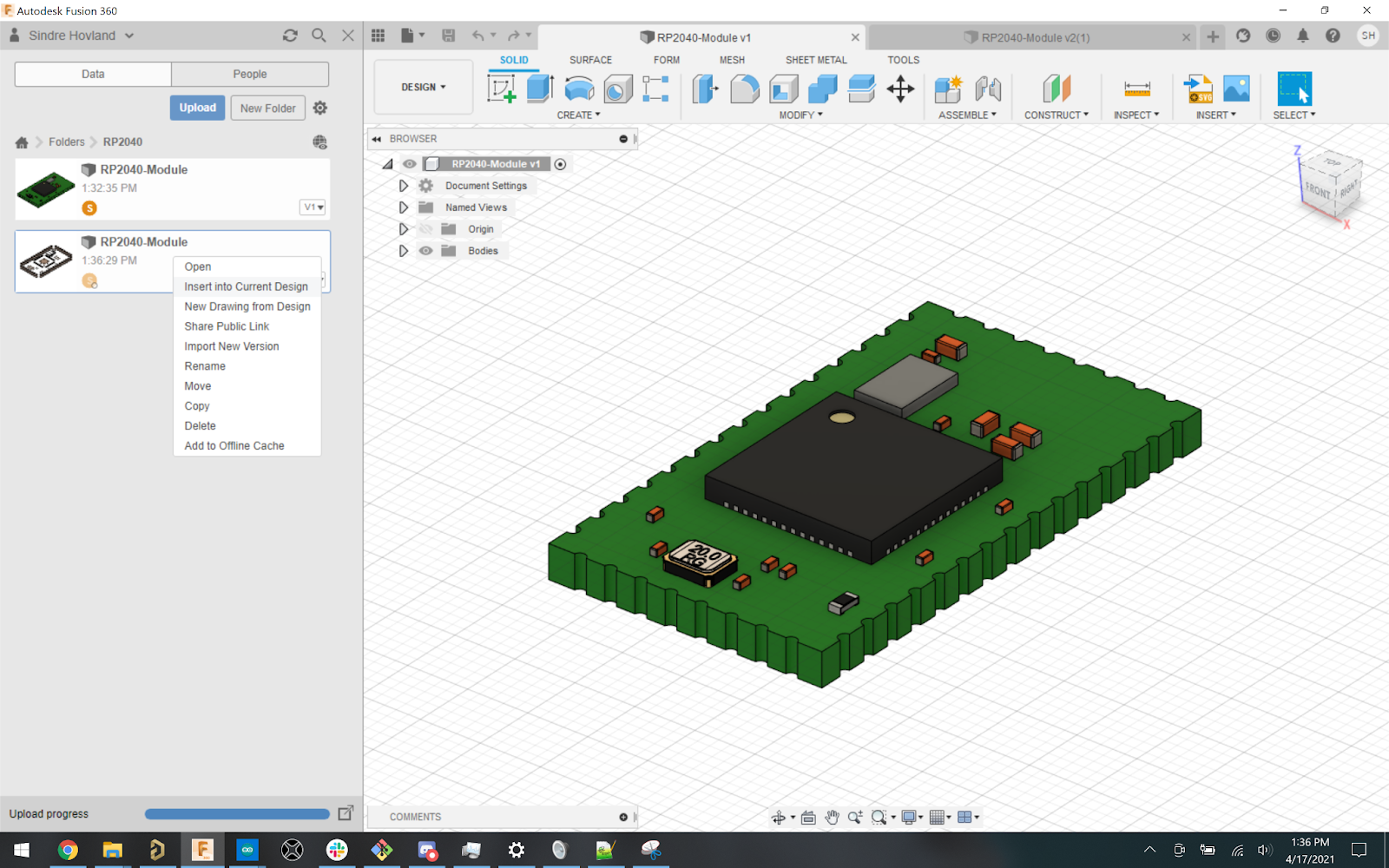This screenshot has width=1389, height=868.
Task: Choose Insert into Current Design
Action: click(246, 286)
